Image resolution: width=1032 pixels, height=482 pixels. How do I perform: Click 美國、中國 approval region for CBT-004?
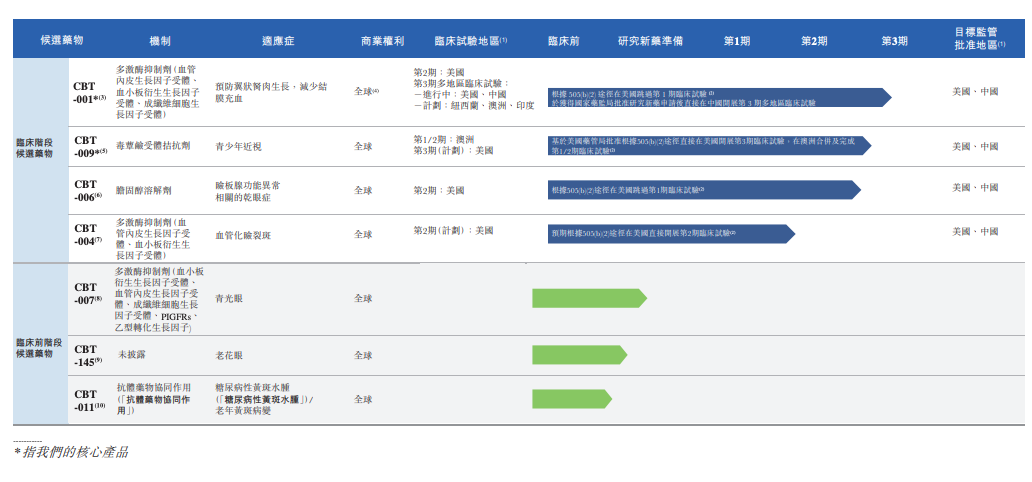975,232
